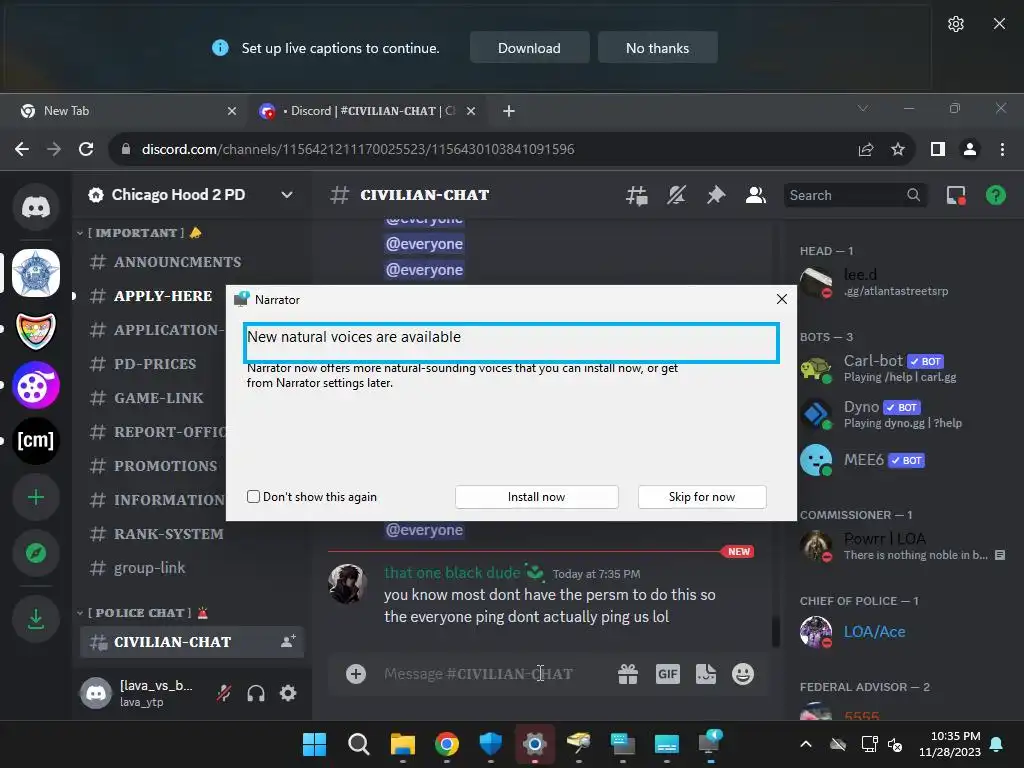Switch to the New Tab browser tab

(124, 111)
